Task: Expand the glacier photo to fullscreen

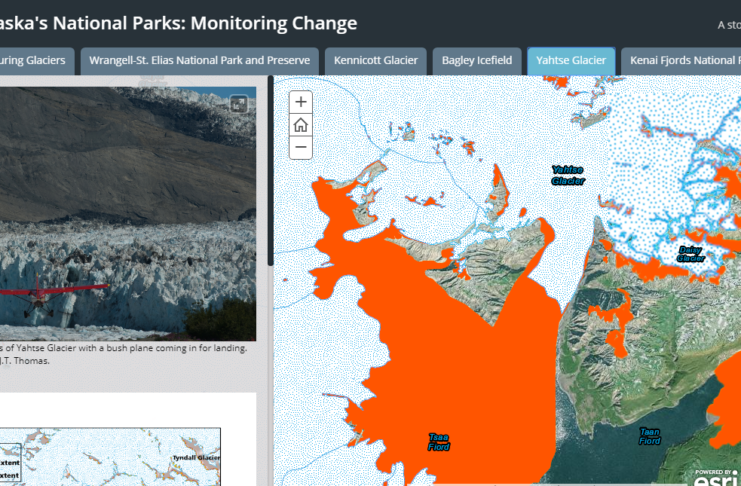Action: click(x=238, y=103)
